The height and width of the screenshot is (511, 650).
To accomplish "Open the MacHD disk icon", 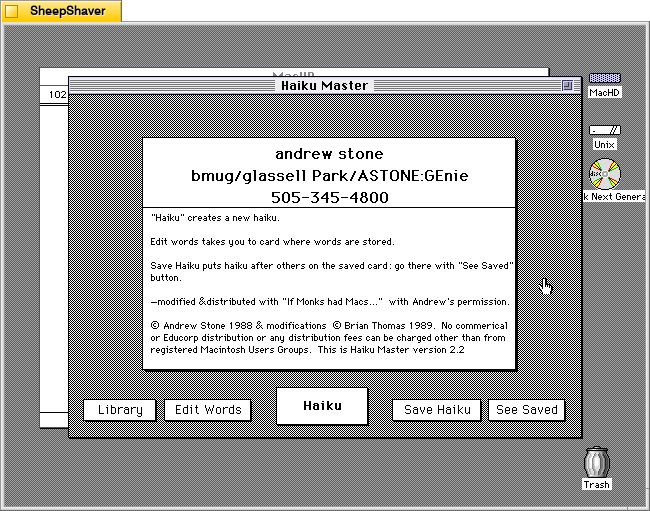I will click(x=604, y=78).
